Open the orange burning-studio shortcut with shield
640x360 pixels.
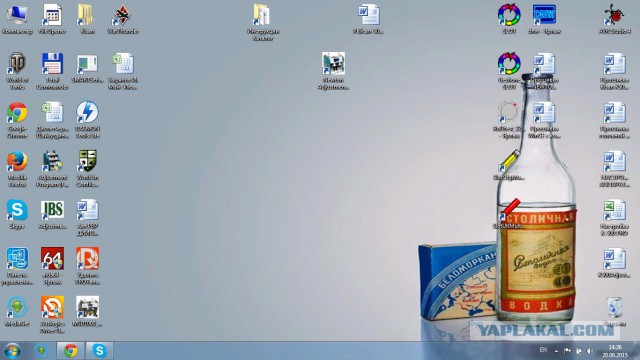point(52,307)
